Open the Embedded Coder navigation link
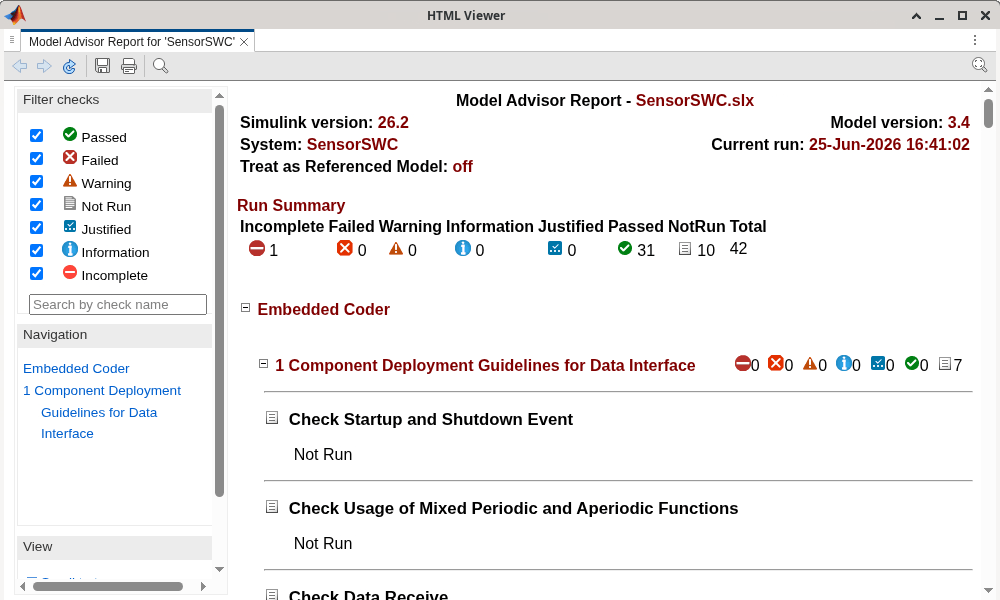 (x=76, y=369)
